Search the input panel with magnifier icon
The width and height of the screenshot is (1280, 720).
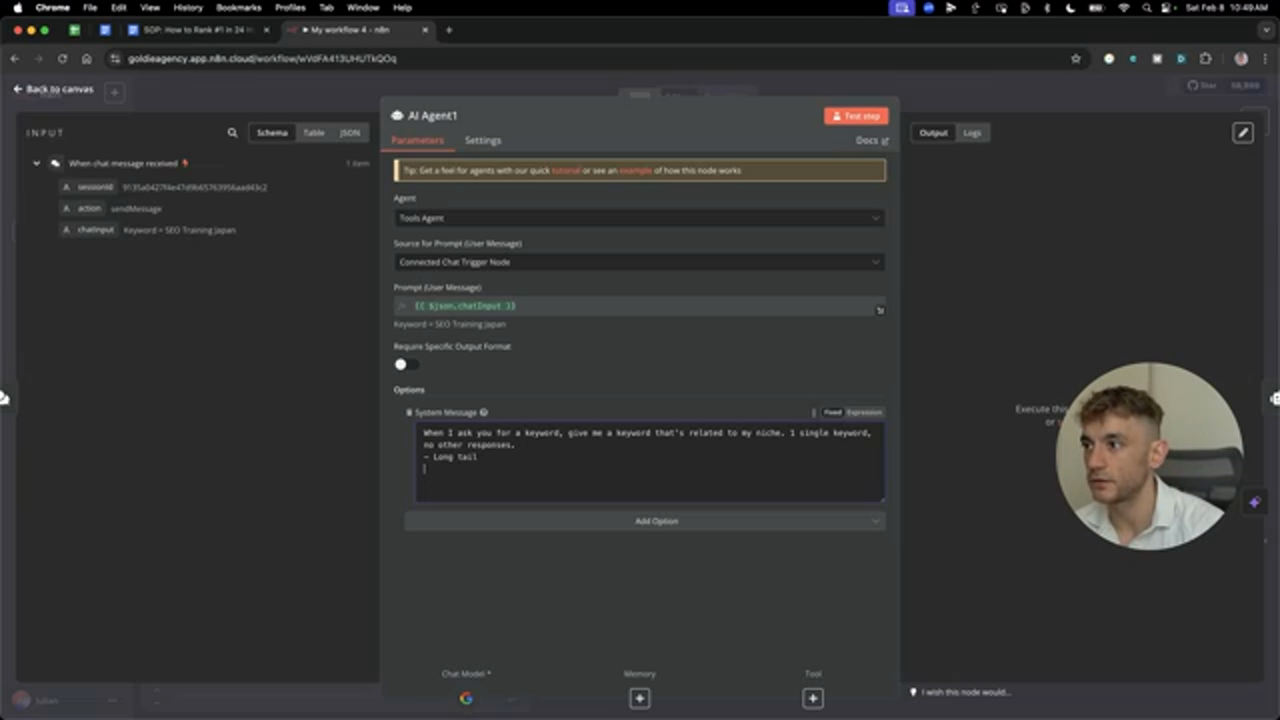pyautogui.click(x=232, y=132)
